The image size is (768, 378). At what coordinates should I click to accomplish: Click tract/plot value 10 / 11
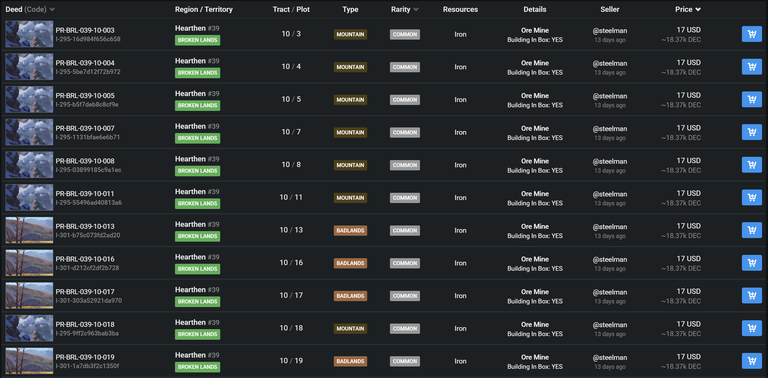click(x=291, y=197)
